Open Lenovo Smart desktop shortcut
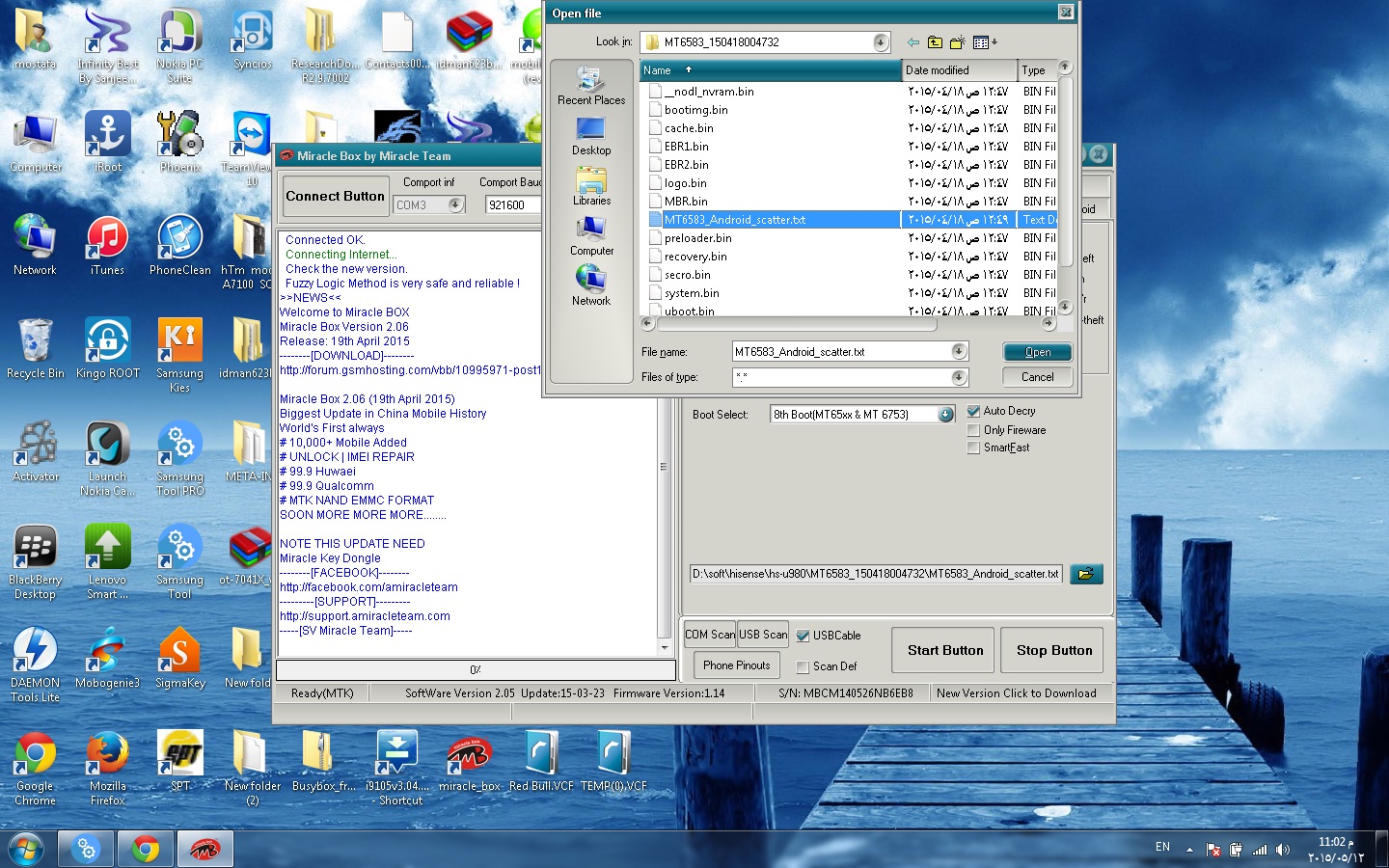Screen dimensions: 1389x868 [x=108, y=561]
